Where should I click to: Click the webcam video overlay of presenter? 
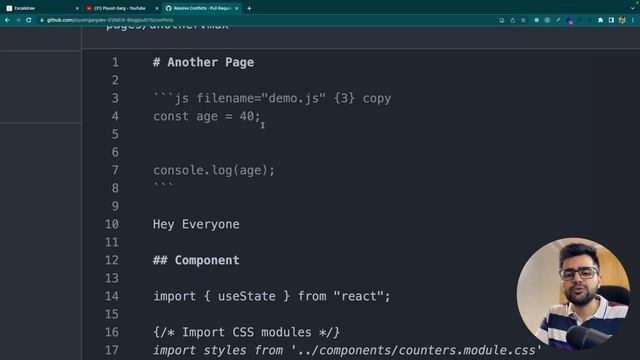573,294
